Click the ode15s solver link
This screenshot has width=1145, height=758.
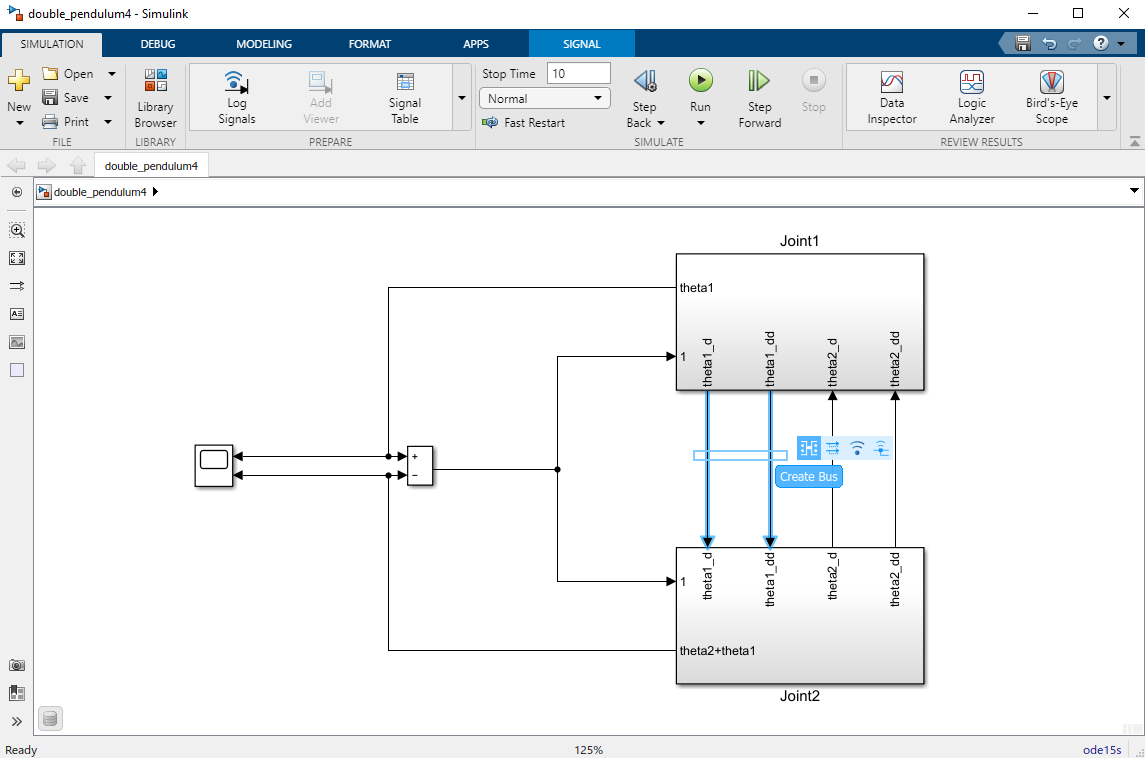pyautogui.click(x=1102, y=750)
